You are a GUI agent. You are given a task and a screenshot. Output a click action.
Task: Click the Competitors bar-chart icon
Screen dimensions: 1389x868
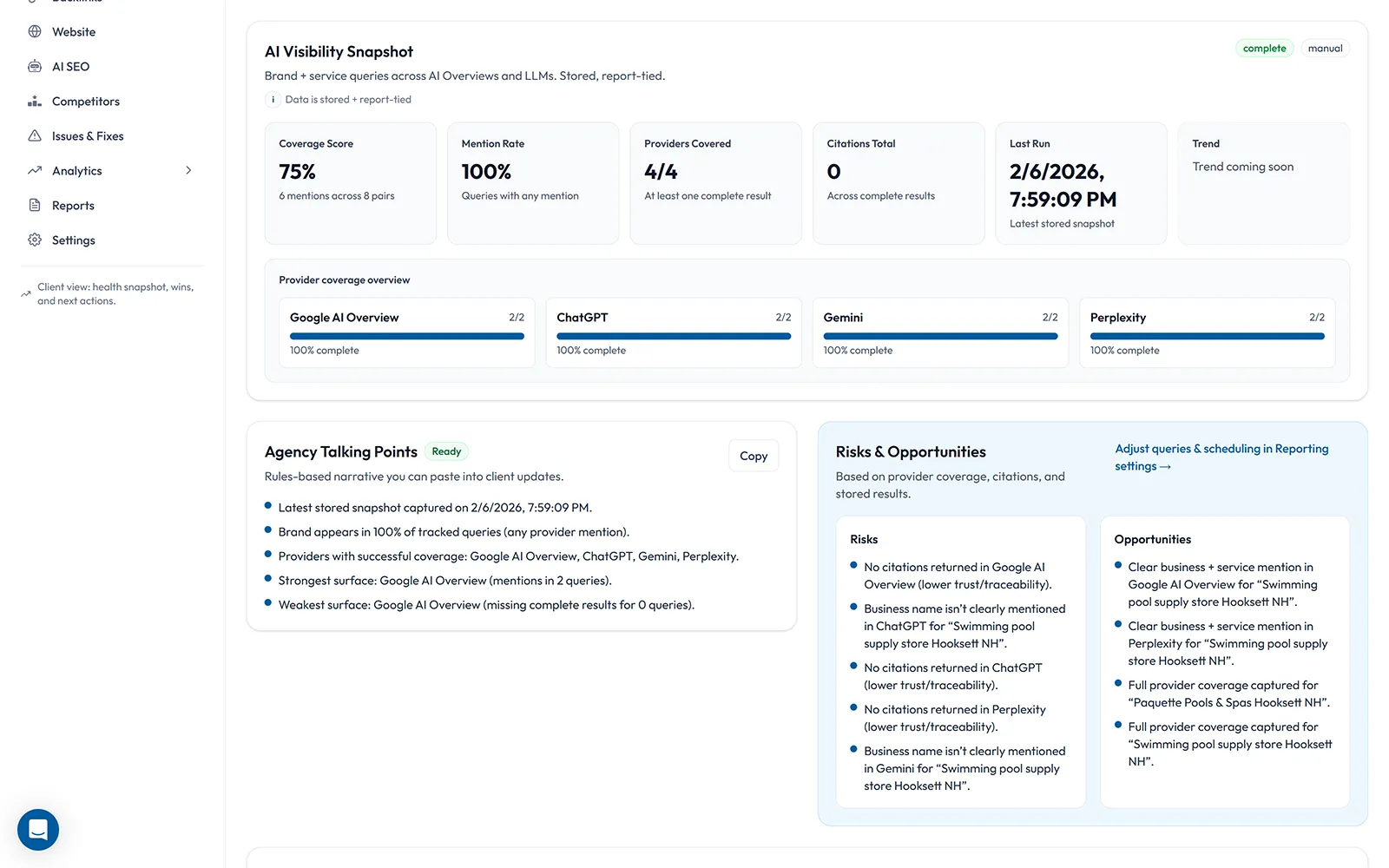pos(35,101)
